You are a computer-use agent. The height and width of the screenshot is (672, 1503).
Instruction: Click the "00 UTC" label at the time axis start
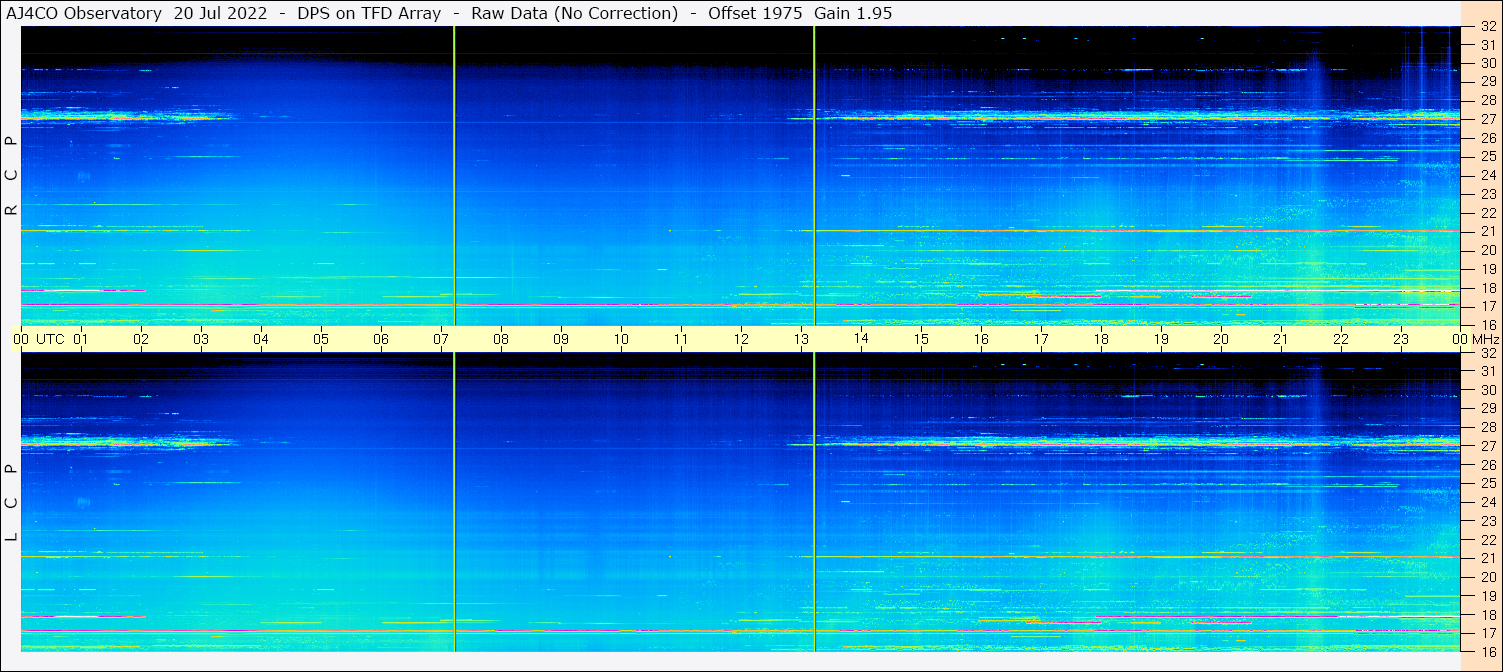pos(39,339)
